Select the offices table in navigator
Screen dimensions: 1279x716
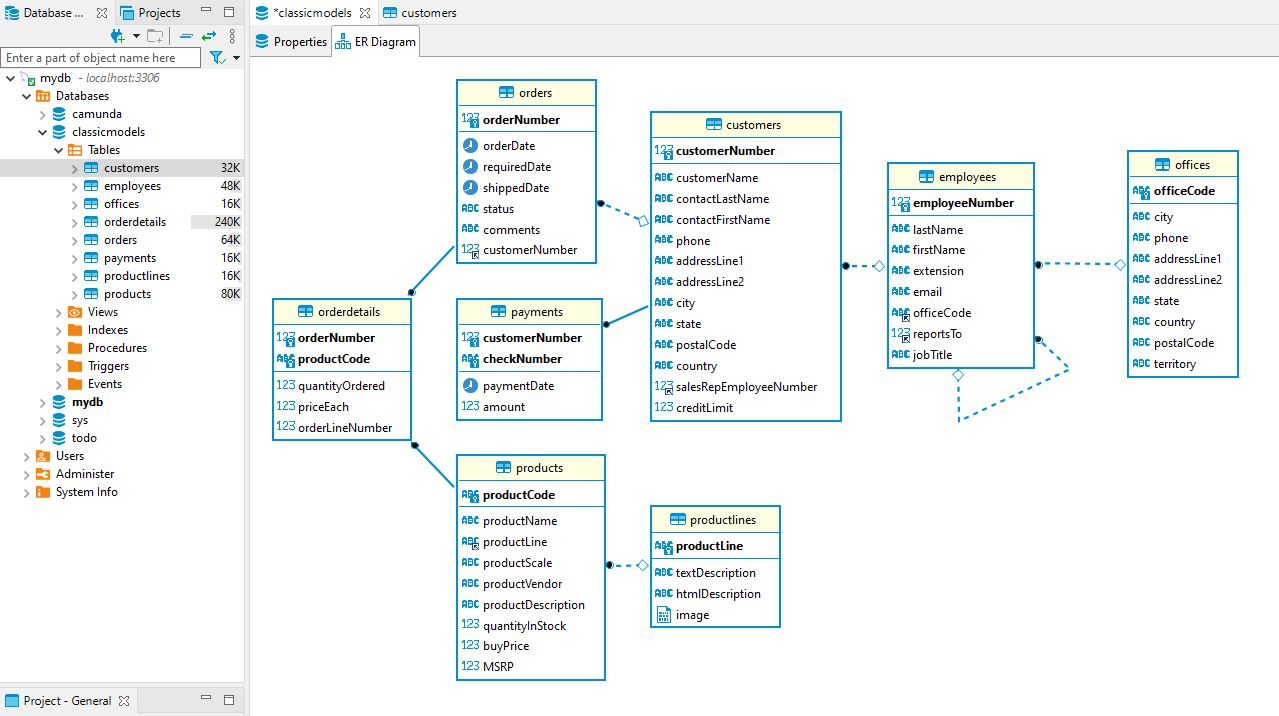(x=122, y=204)
